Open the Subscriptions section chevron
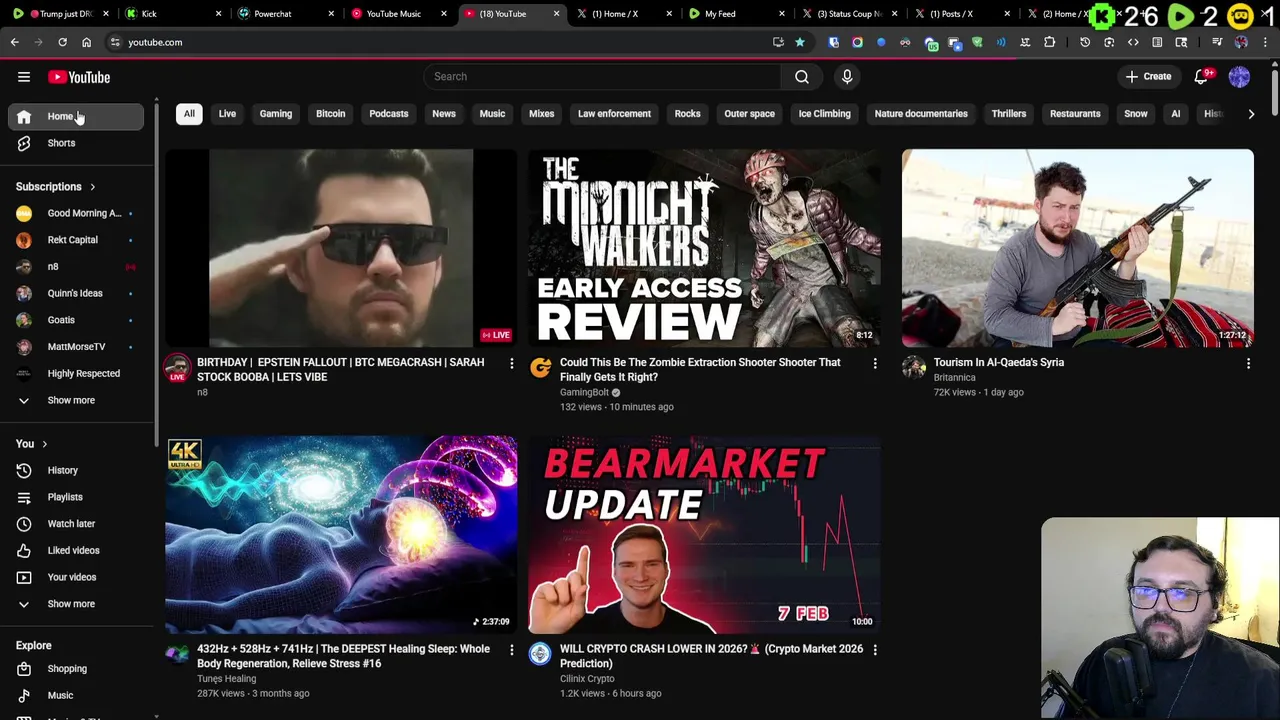 click(92, 187)
